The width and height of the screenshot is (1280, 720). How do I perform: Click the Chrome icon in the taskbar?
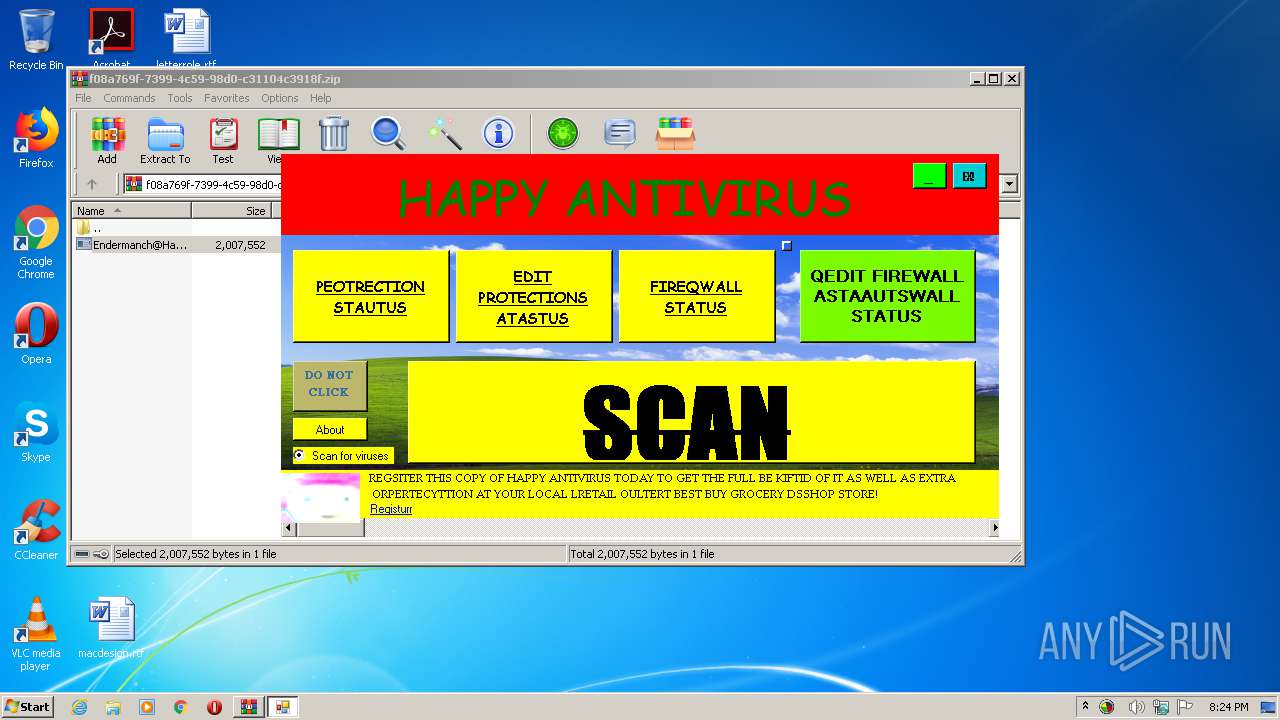pyautogui.click(x=180, y=707)
